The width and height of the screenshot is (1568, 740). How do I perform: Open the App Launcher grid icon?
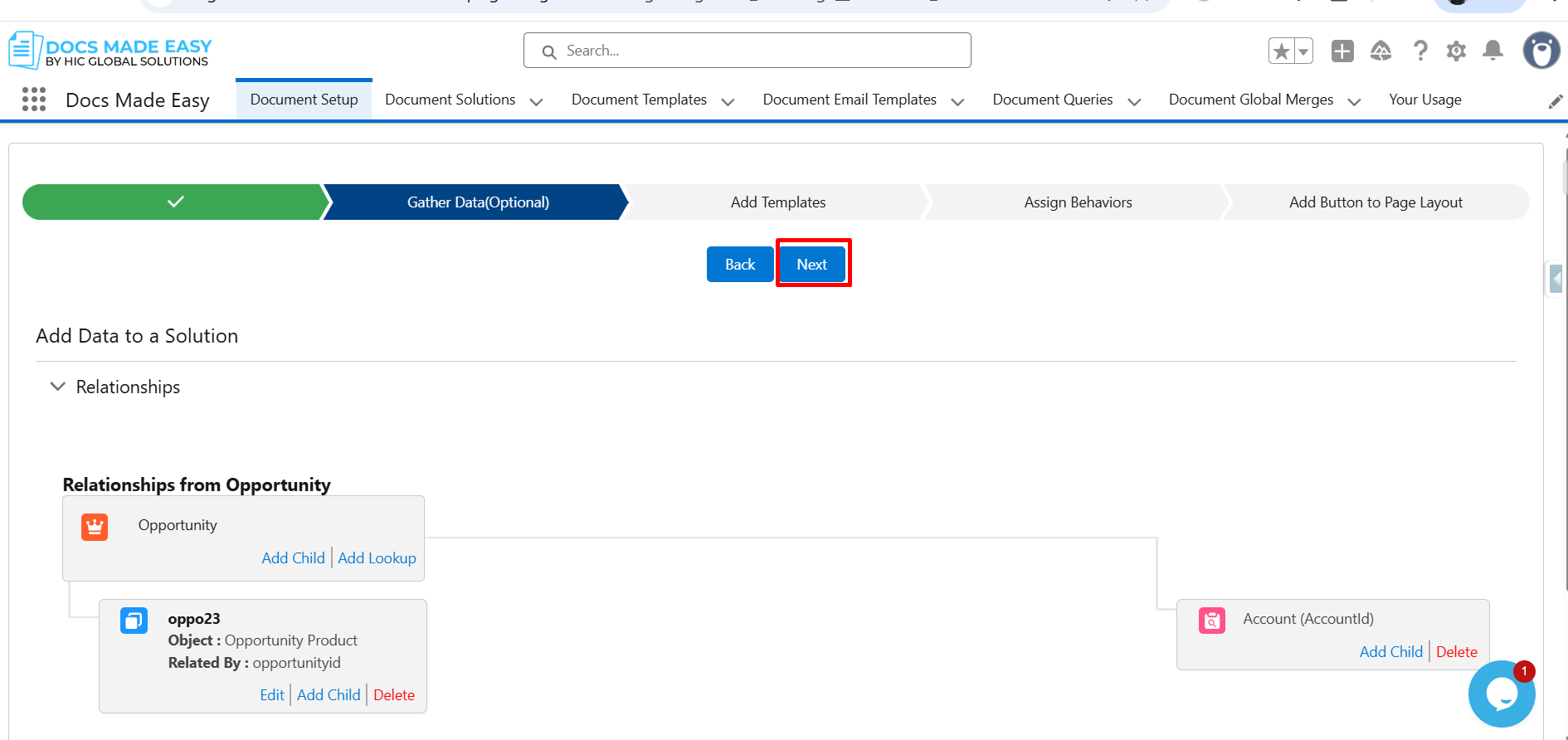(34, 100)
